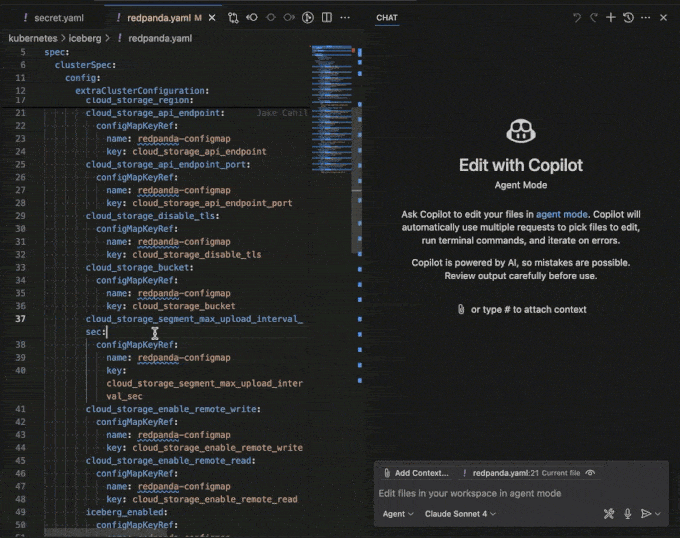Split the editor to the right

point(327,18)
